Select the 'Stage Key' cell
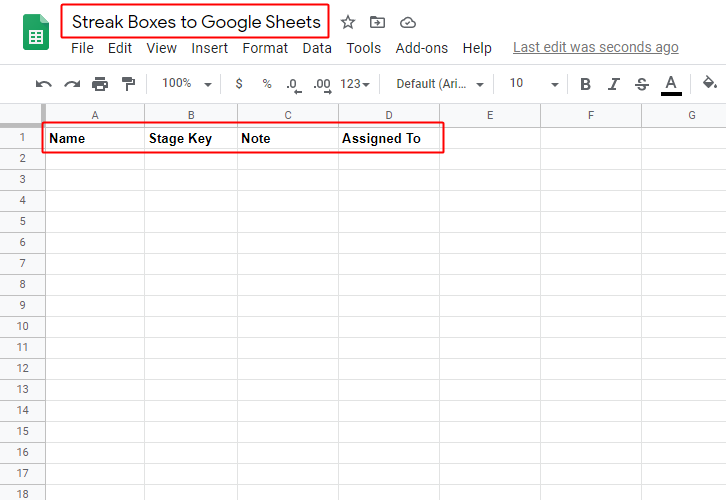Screen dimensions: 726x500 [x=191, y=138]
